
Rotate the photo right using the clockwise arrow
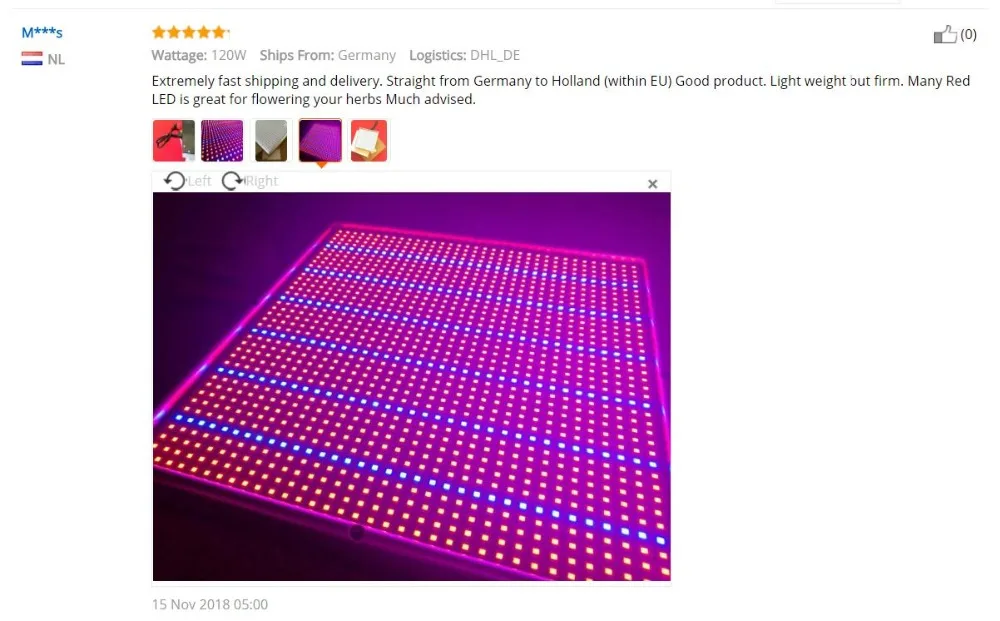pyautogui.click(x=233, y=181)
